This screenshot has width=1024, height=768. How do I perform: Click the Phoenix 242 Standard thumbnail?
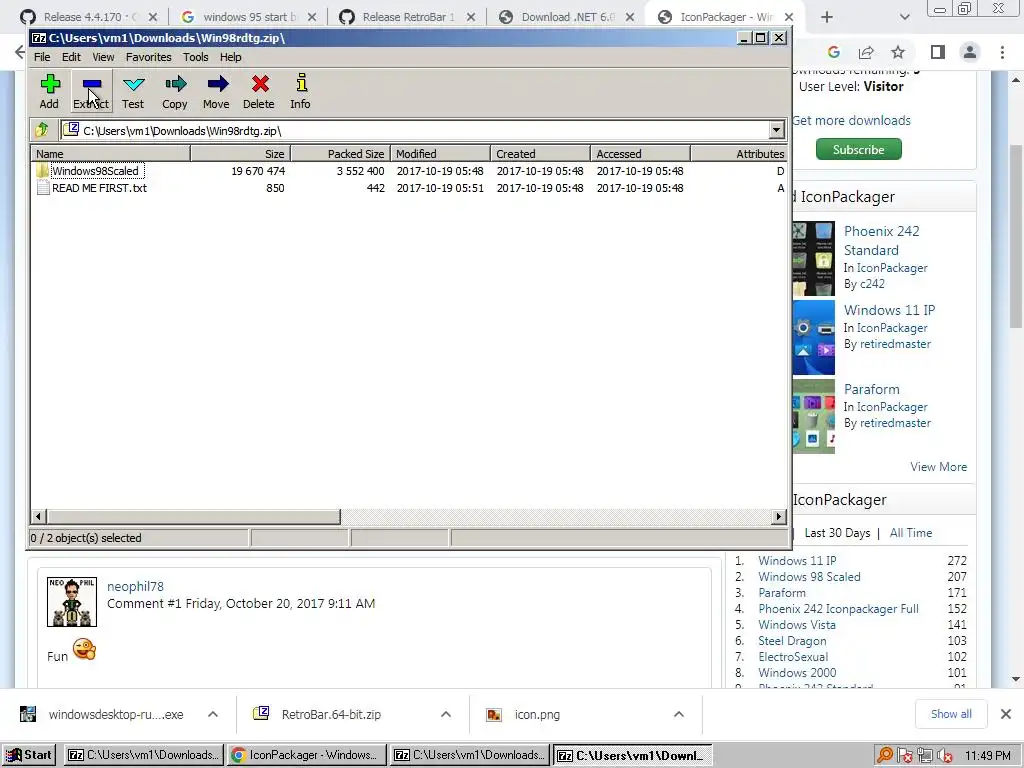pos(814,259)
